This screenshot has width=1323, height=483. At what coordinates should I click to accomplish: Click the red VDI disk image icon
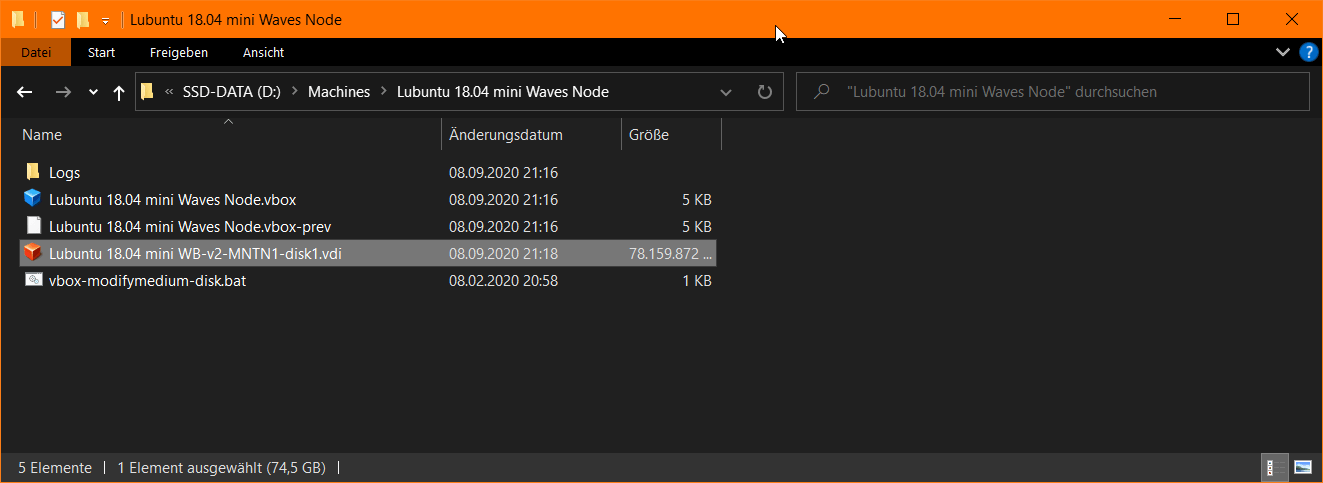(33, 253)
